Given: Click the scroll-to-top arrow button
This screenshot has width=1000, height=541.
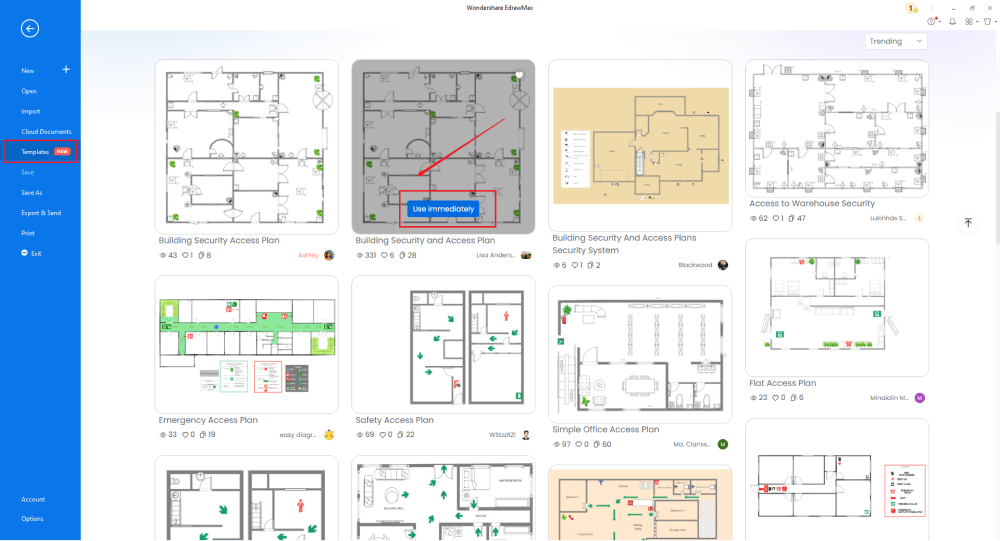Looking at the screenshot, I should click(968, 223).
